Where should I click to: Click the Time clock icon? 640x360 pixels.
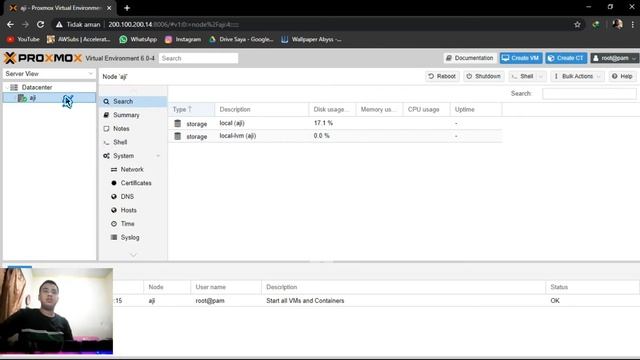click(x=114, y=224)
